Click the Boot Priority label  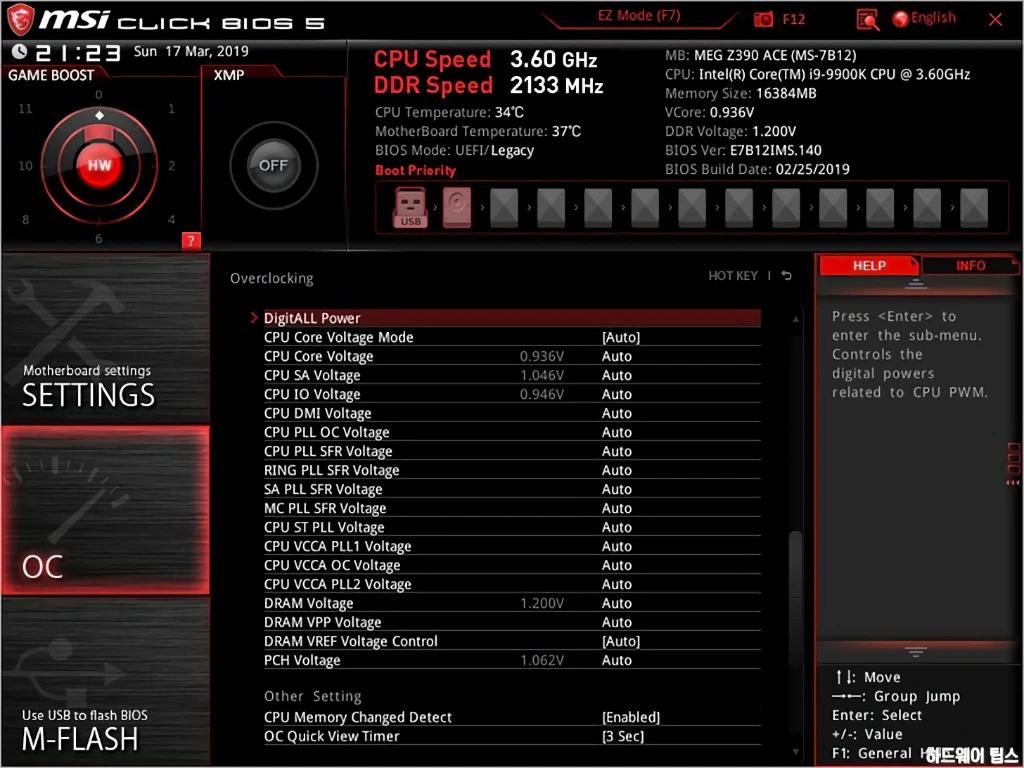[415, 170]
